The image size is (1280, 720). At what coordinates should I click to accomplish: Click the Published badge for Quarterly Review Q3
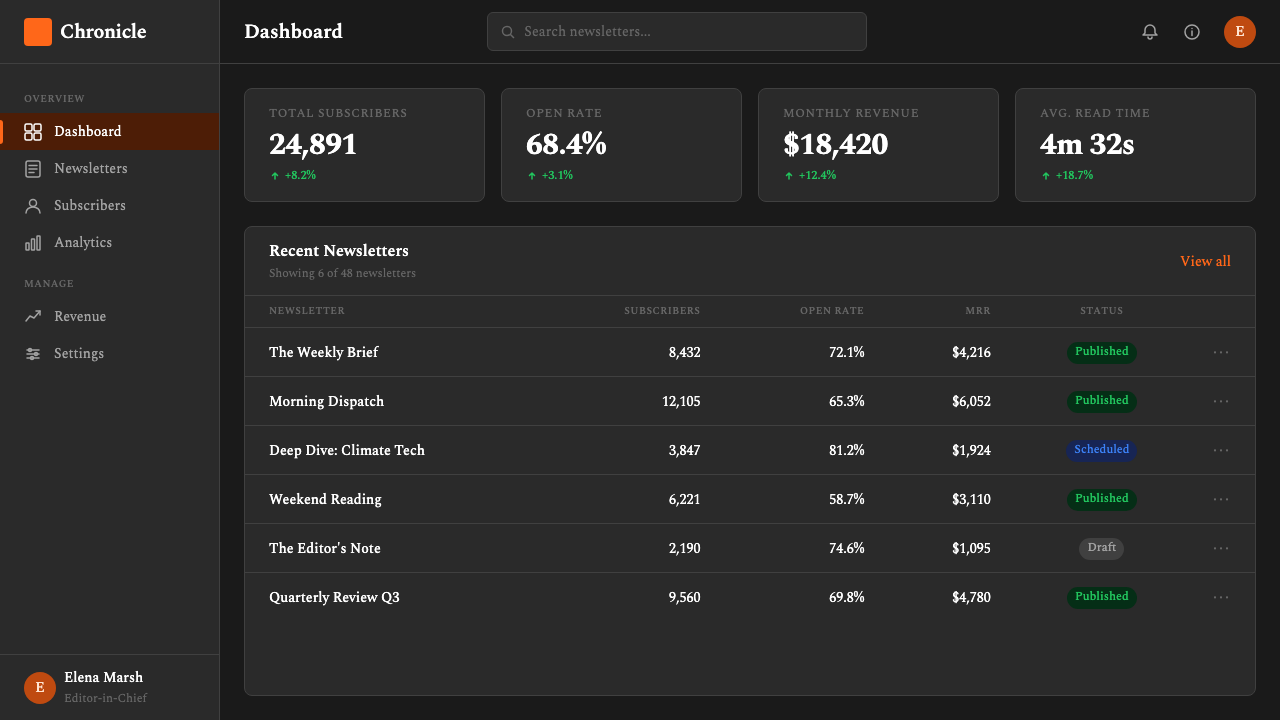coord(1102,597)
